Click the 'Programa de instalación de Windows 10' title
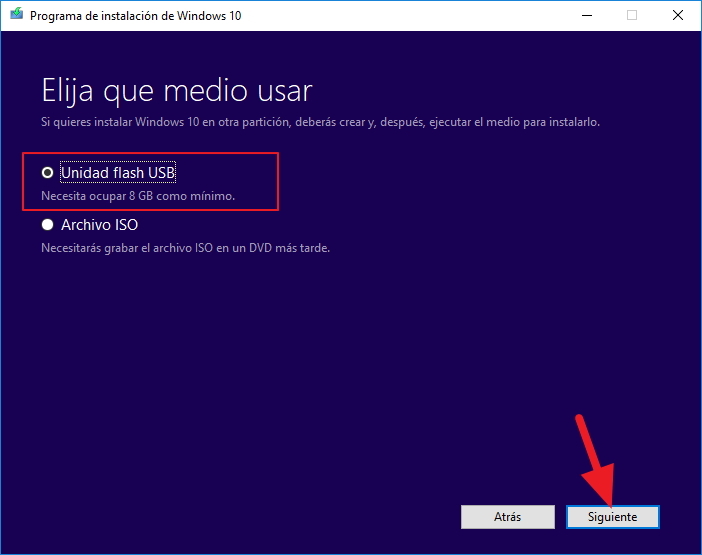Image resolution: width=702 pixels, height=555 pixels. pos(136,16)
